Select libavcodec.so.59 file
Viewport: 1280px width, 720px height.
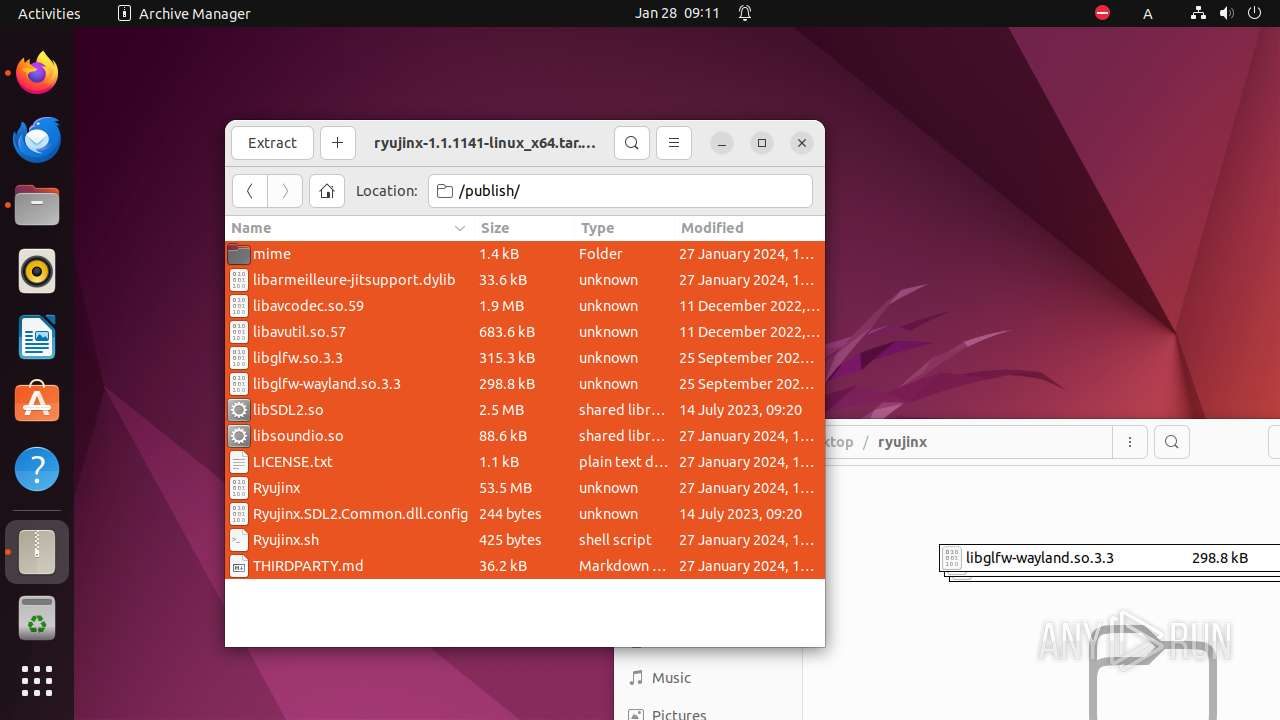(x=525, y=306)
